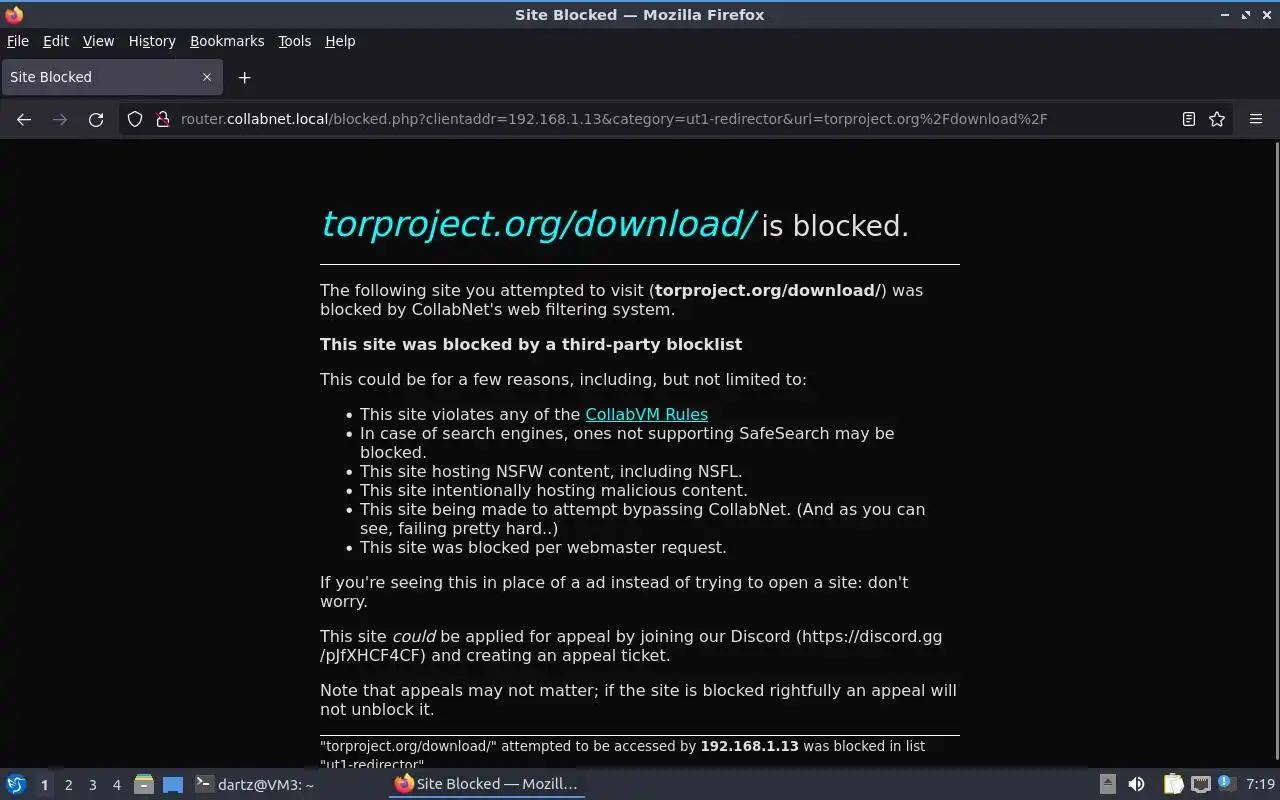Open the File menu
Viewport: 1280px width, 800px height.
point(18,41)
